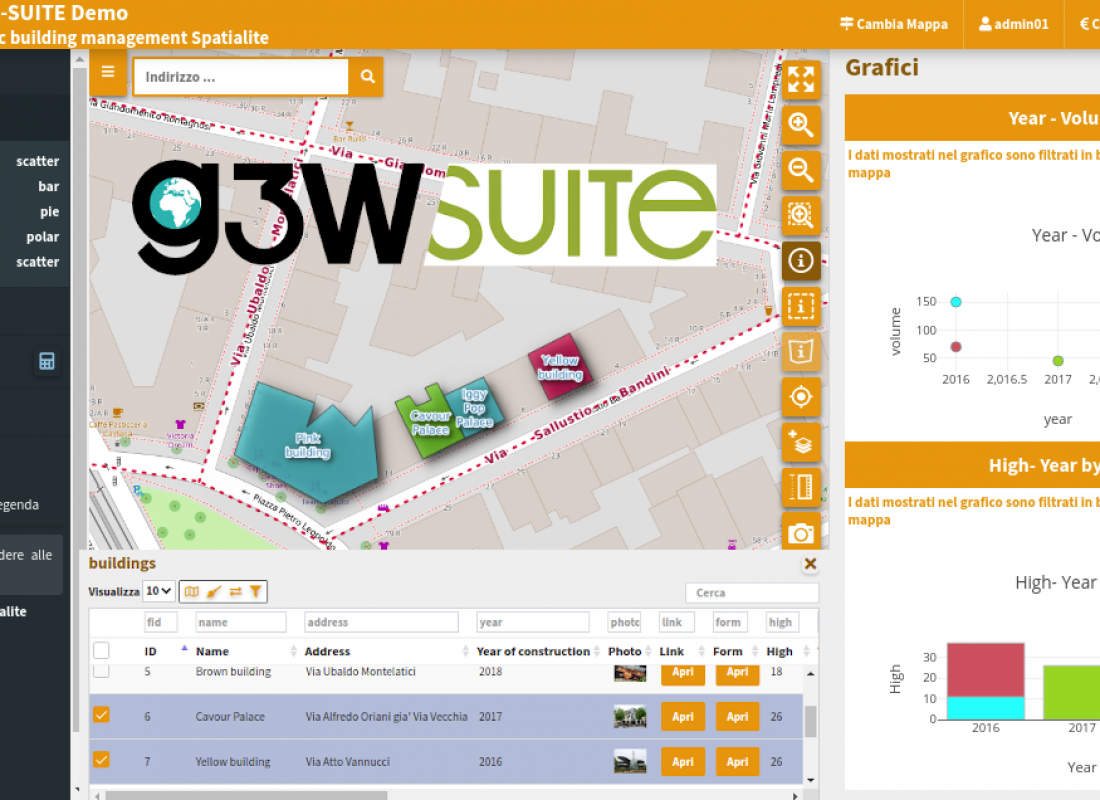The image size is (1100, 800).
Task: Check the Brown building row checkbox
Action: click(x=101, y=671)
